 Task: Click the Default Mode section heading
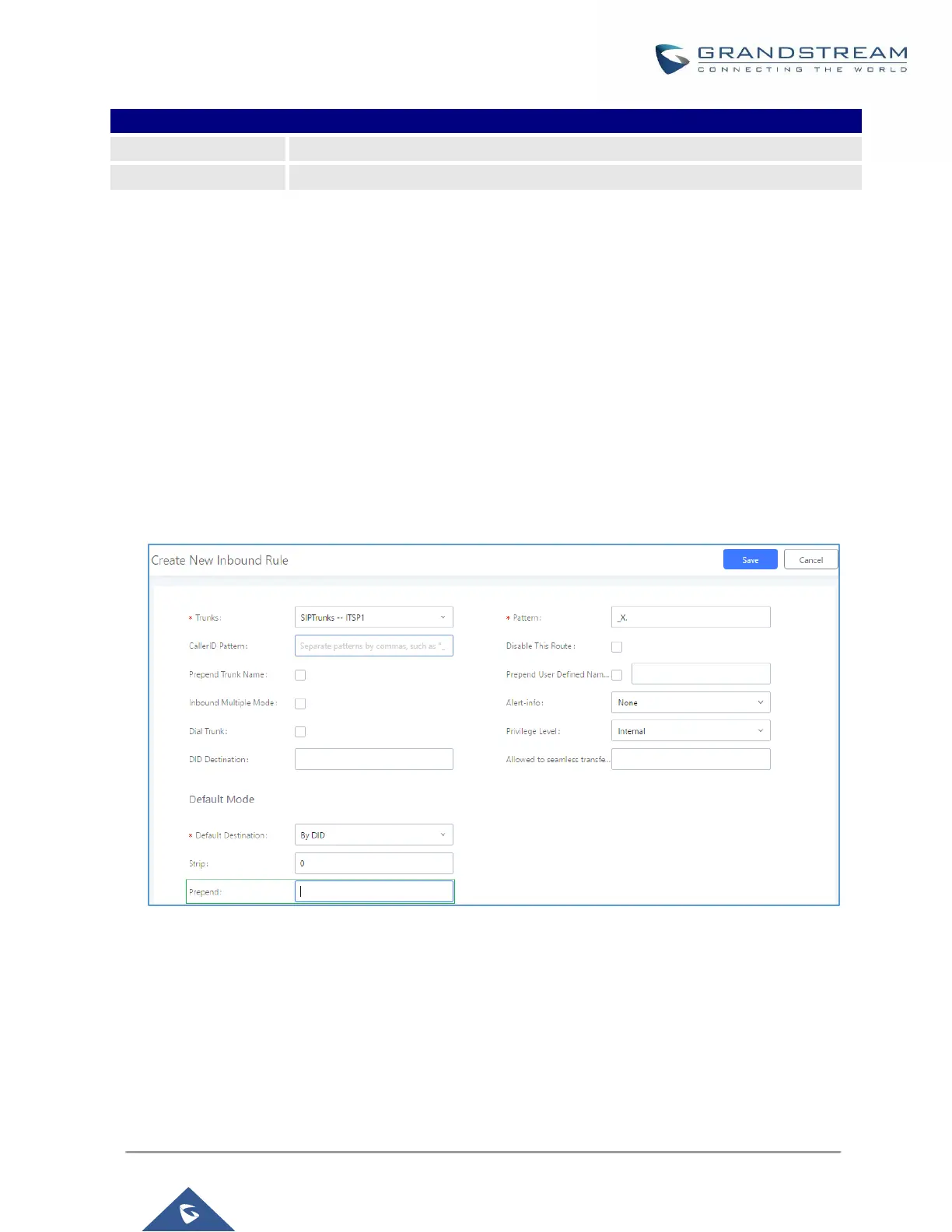222,799
